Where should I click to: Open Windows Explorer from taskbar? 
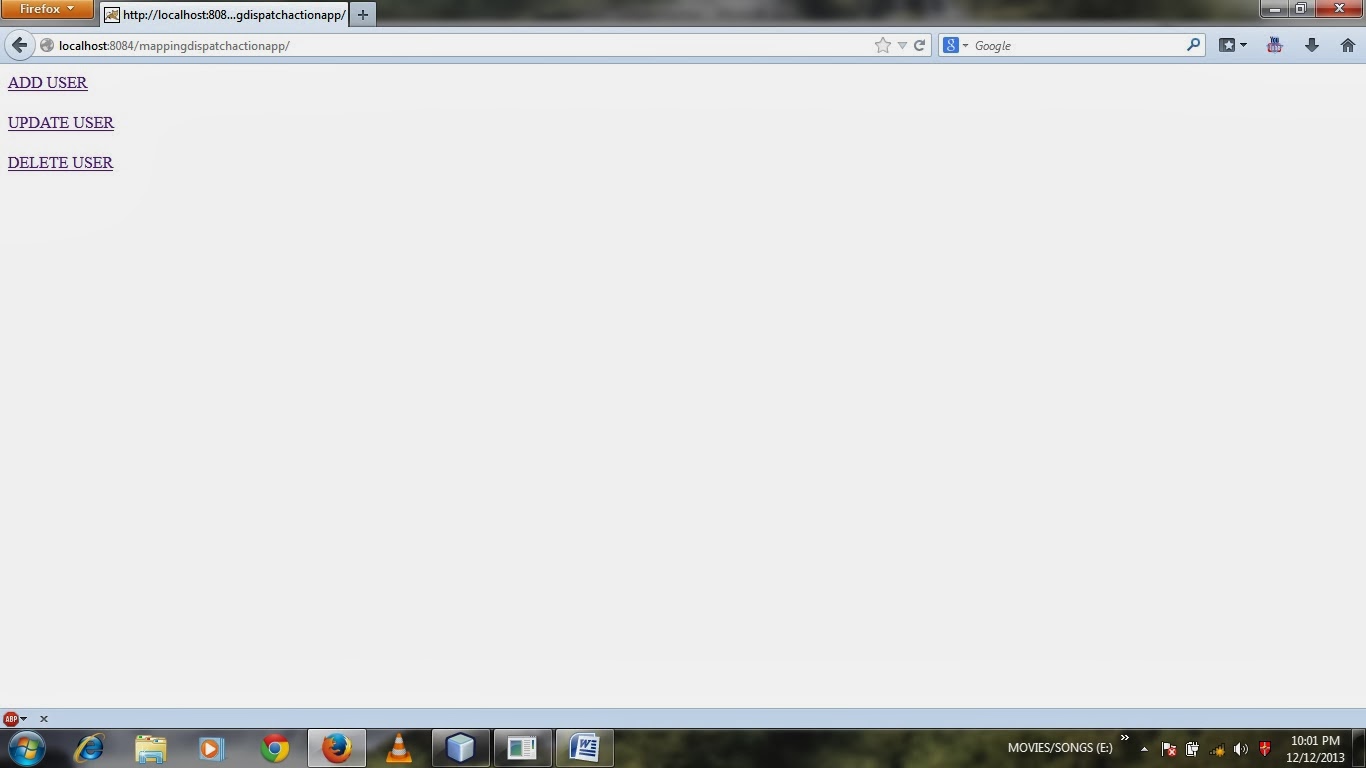click(151, 748)
